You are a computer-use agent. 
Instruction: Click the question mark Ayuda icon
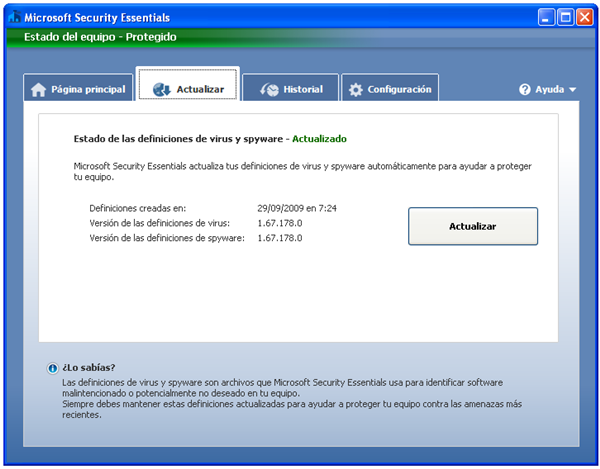[525, 90]
